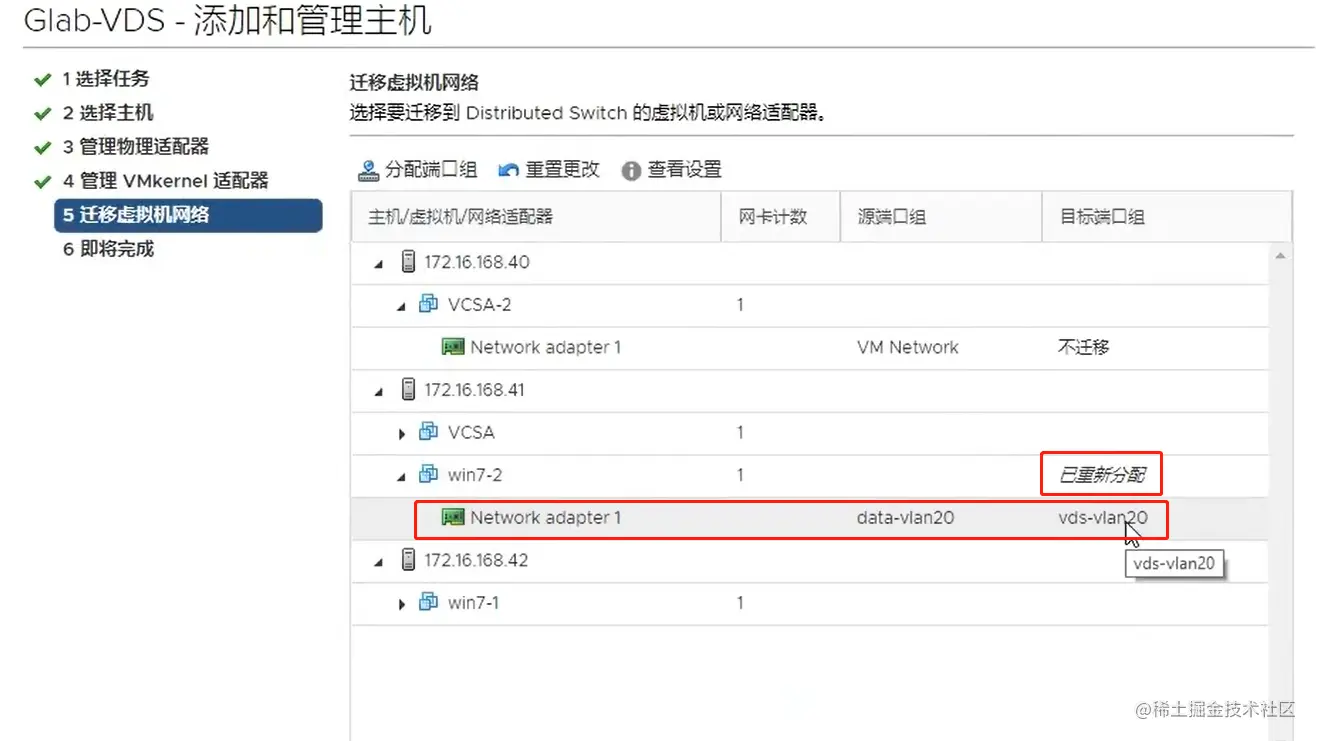Image resolution: width=1317 pixels, height=741 pixels.
Task: Click the win7-1 virtual machine icon
Action: pos(429,602)
